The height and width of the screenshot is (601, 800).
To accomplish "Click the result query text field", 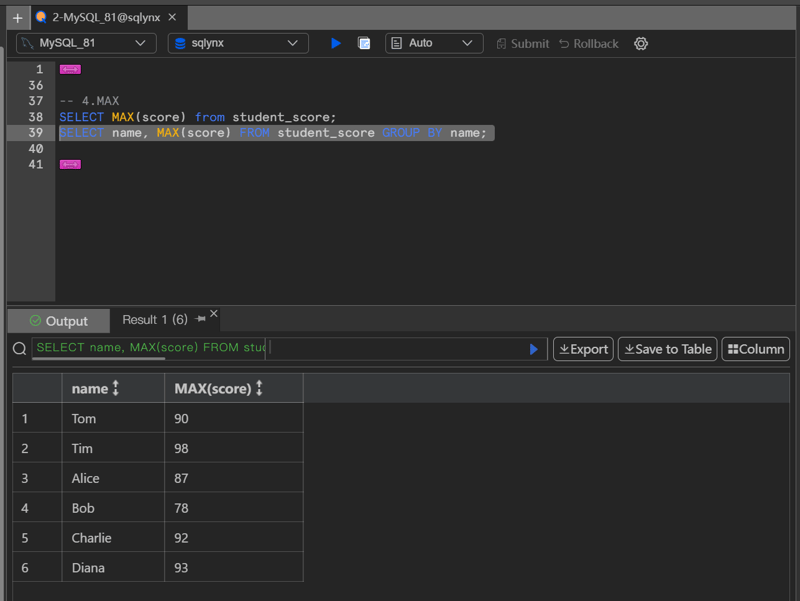I will click(148, 348).
